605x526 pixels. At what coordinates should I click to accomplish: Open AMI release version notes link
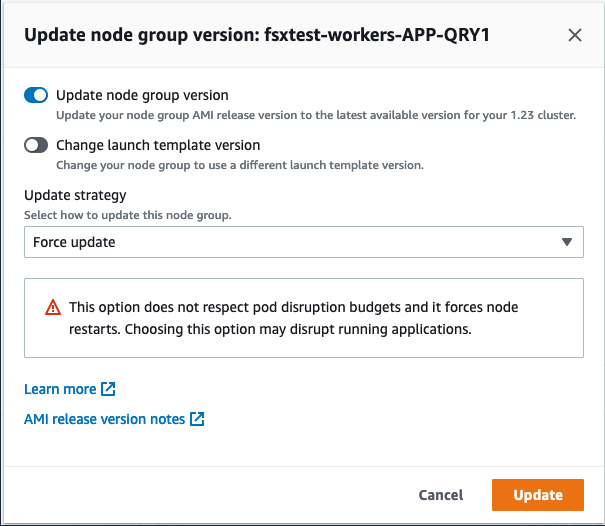(x=105, y=419)
